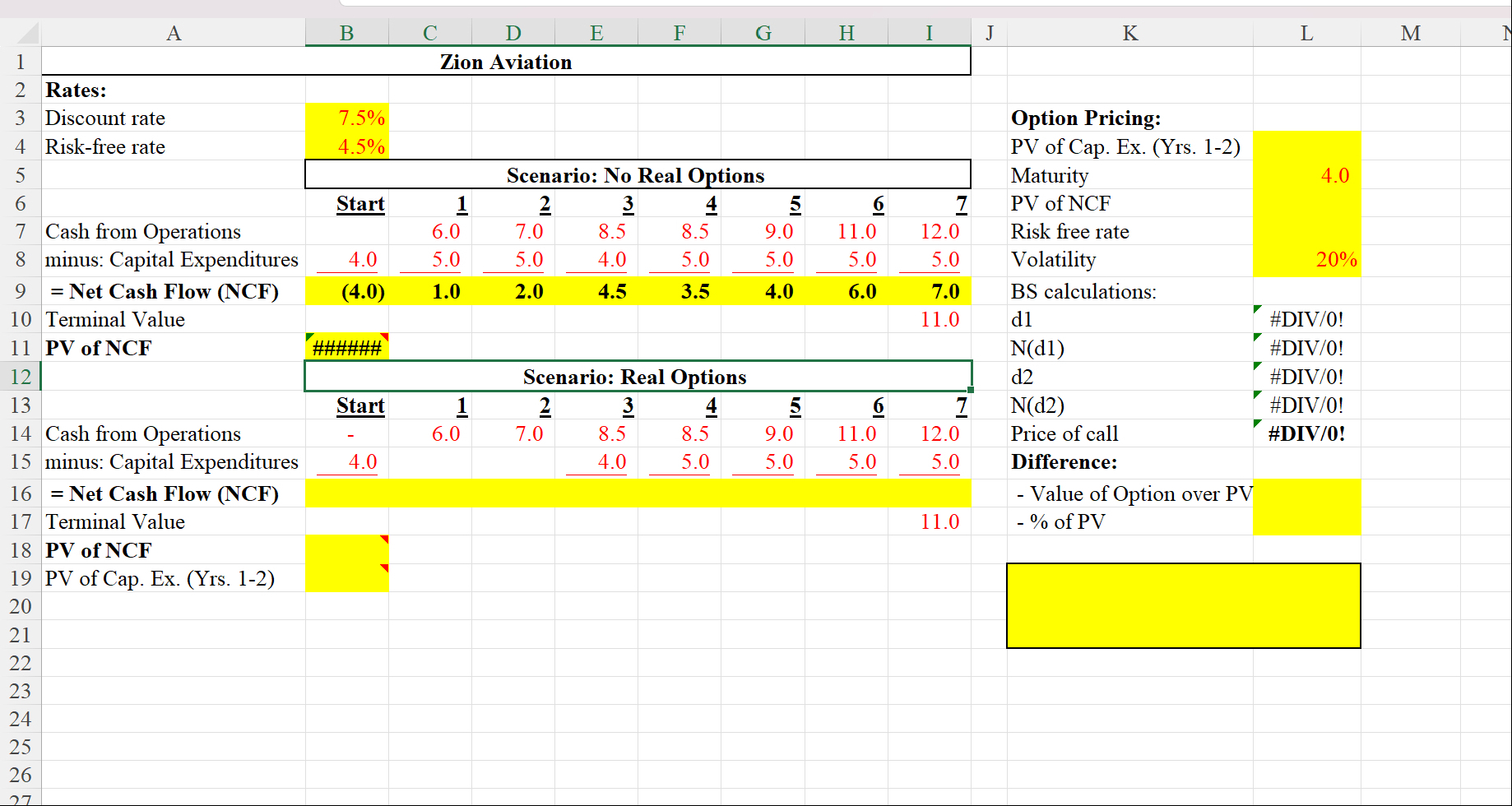Click 'PV of Cap. Ex. (Yrs. 1-2)' in row 19
This screenshot has width=1512, height=806.
click(160, 578)
